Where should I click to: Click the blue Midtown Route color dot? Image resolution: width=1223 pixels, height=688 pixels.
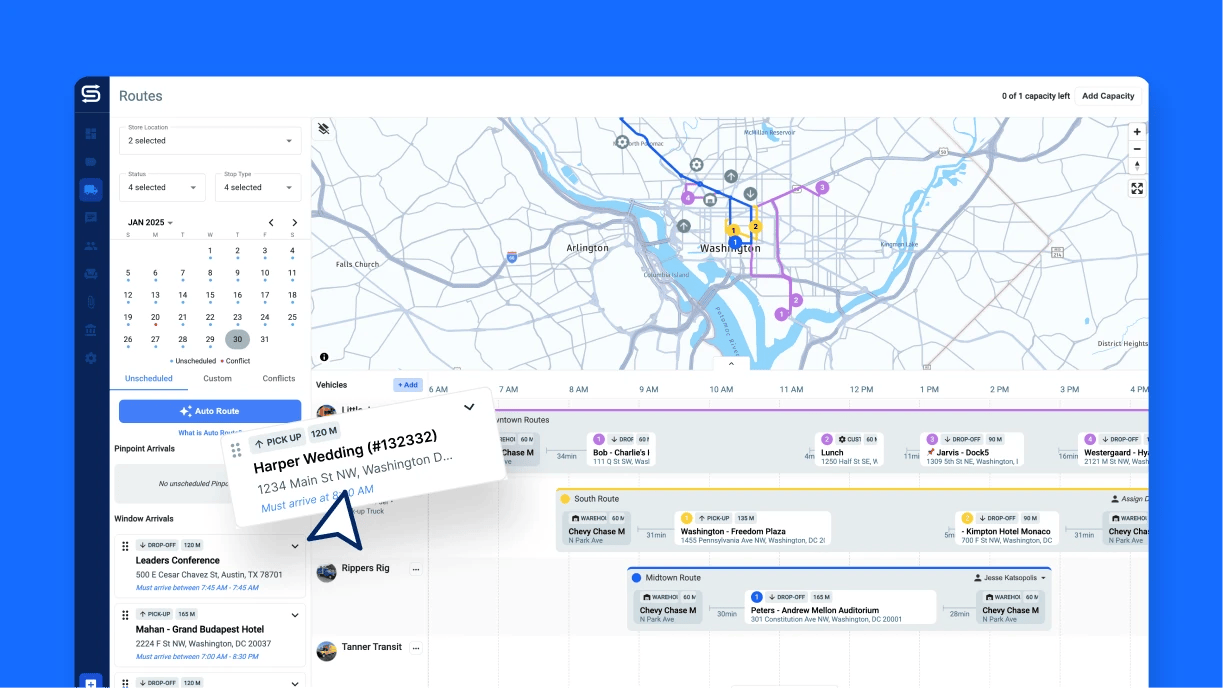pyautogui.click(x=636, y=578)
